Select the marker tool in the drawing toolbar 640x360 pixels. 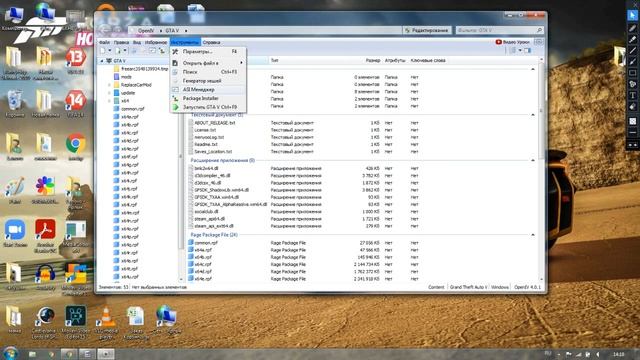pyautogui.click(x=632, y=40)
